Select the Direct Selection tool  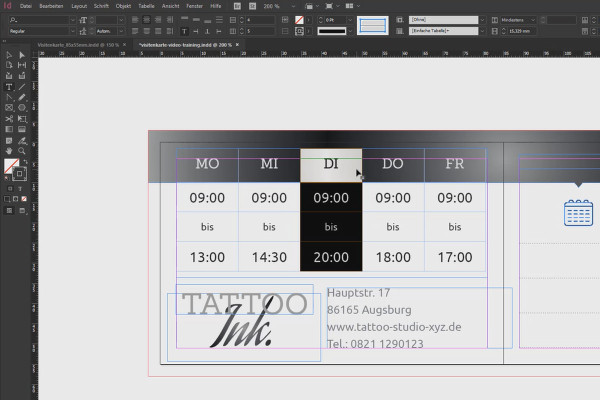pos(22,55)
